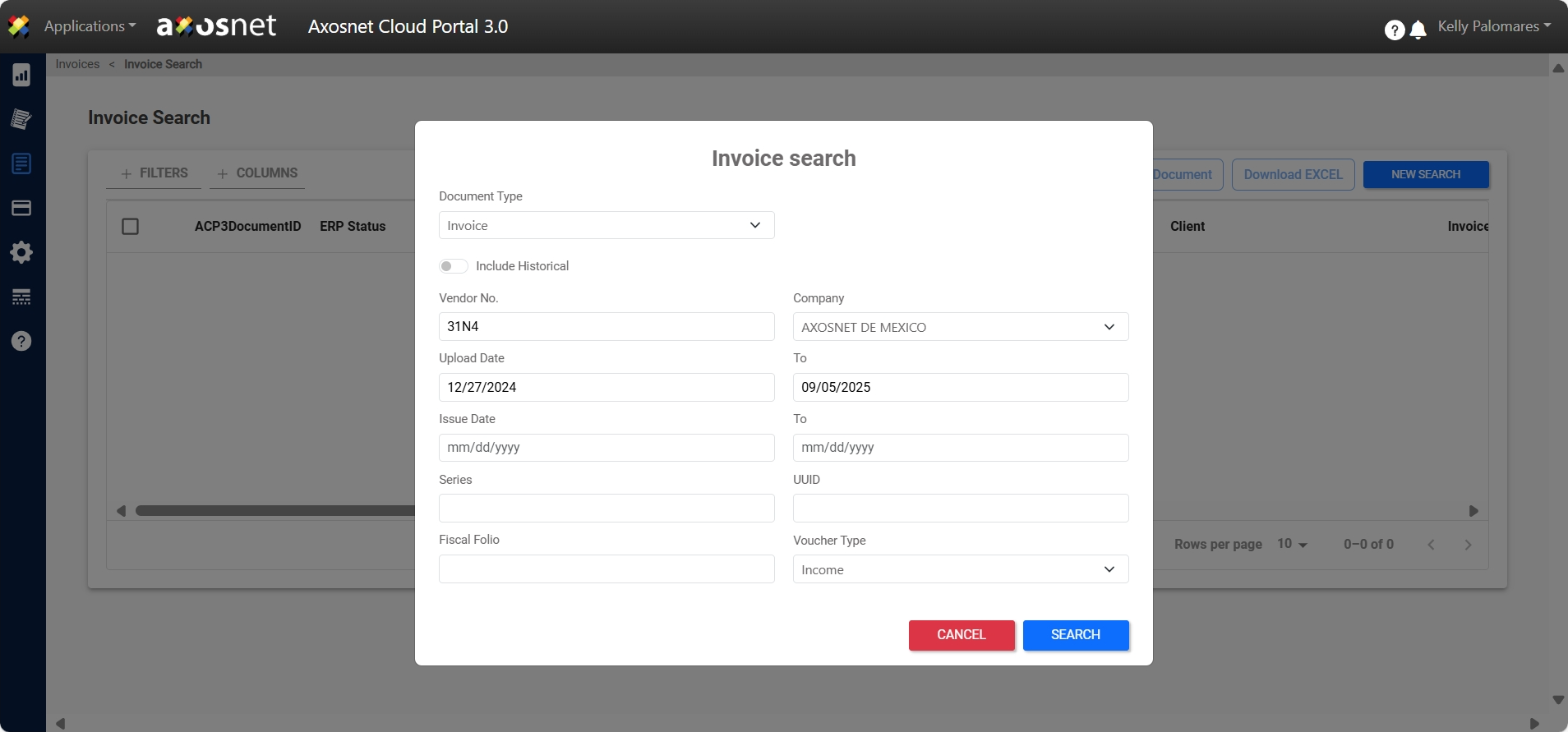Screen dimensions: 1568x732
Task: Click the payment card sidebar icon
Action: click(21, 208)
